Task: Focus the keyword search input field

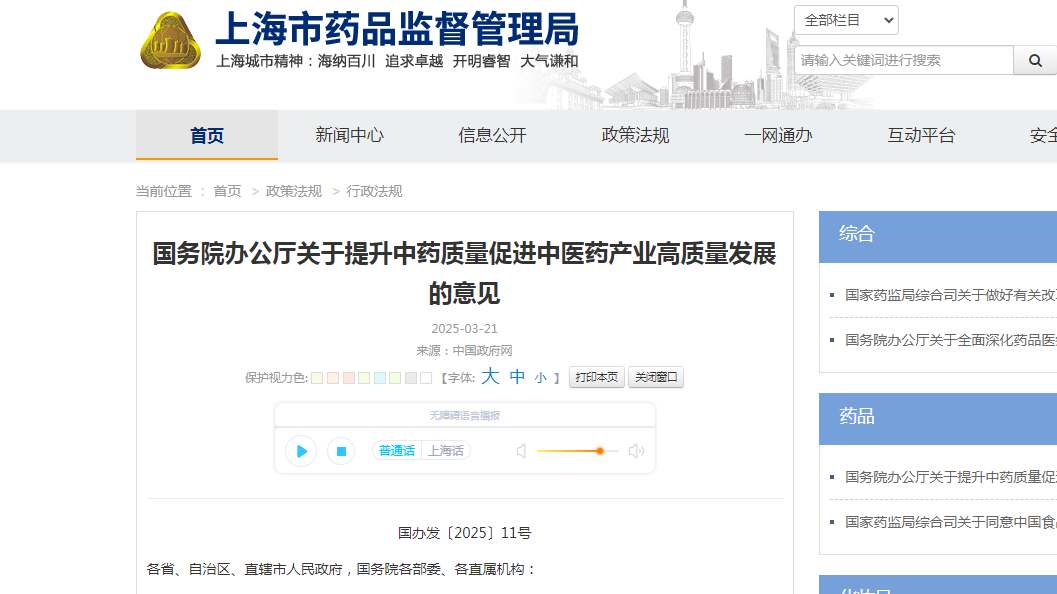Action: click(x=904, y=60)
